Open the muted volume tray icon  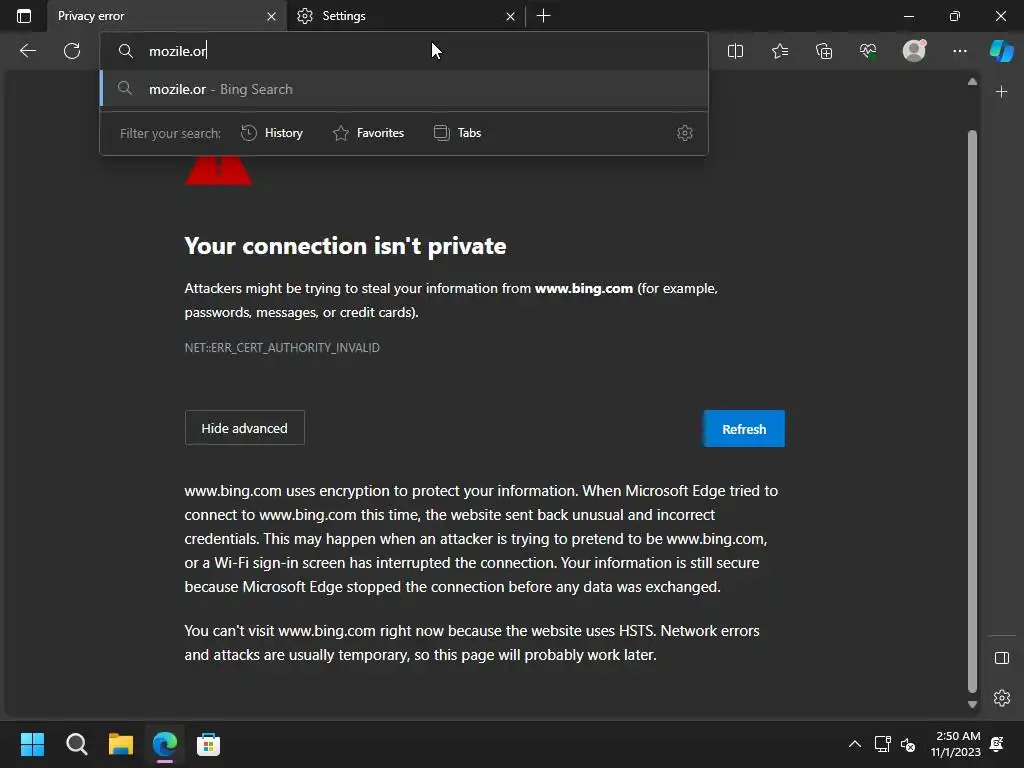pos(908,744)
